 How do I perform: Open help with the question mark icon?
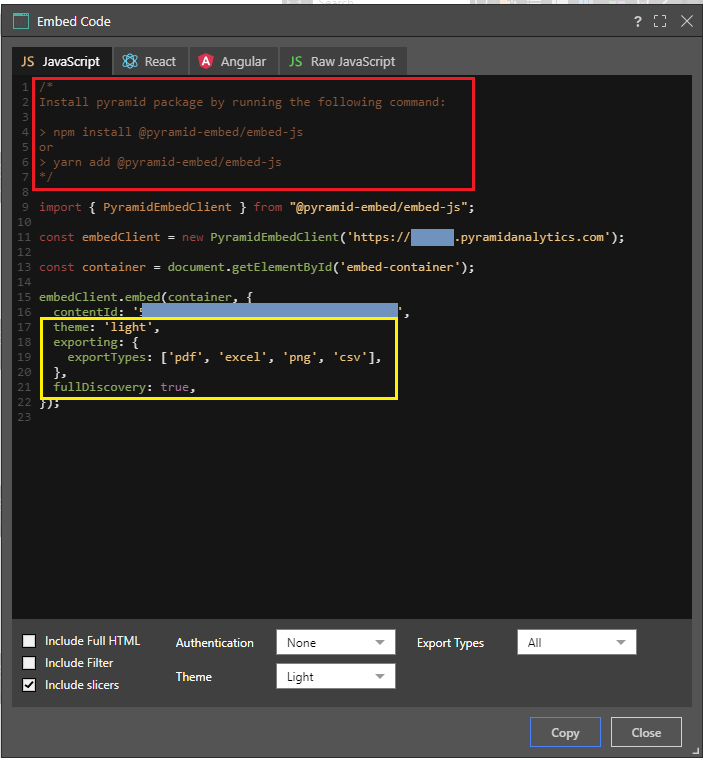tap(638, 21)
